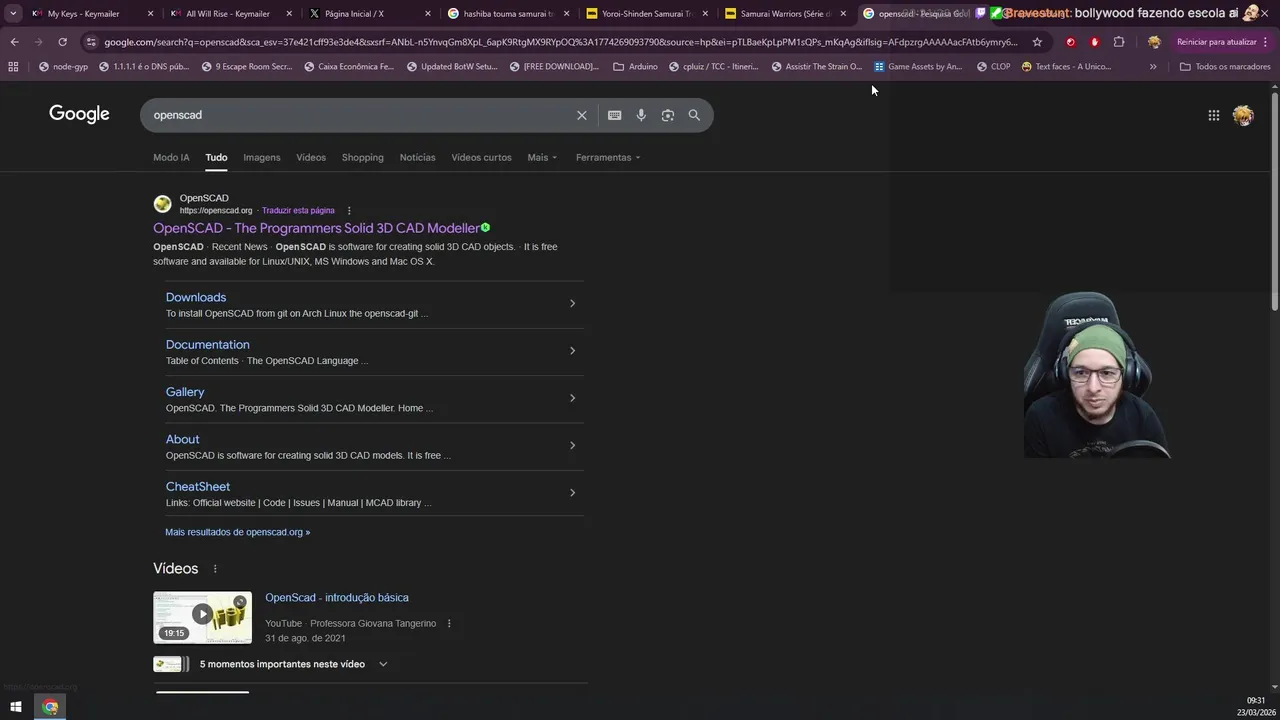Expand the Gallery sitelink chevron
This screenshot has height=720, width=1280.
(x=572, y=398)
